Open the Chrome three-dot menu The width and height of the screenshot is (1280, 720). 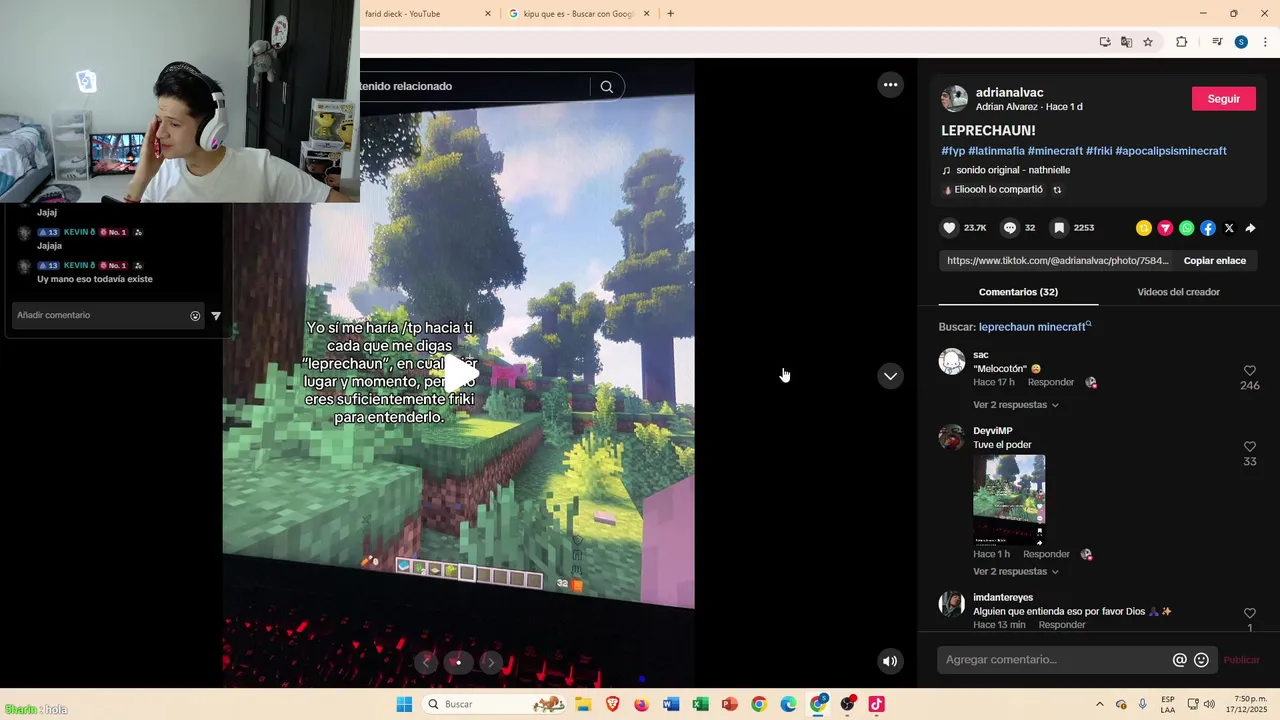pyautogui.click(x=1265, y=42)
